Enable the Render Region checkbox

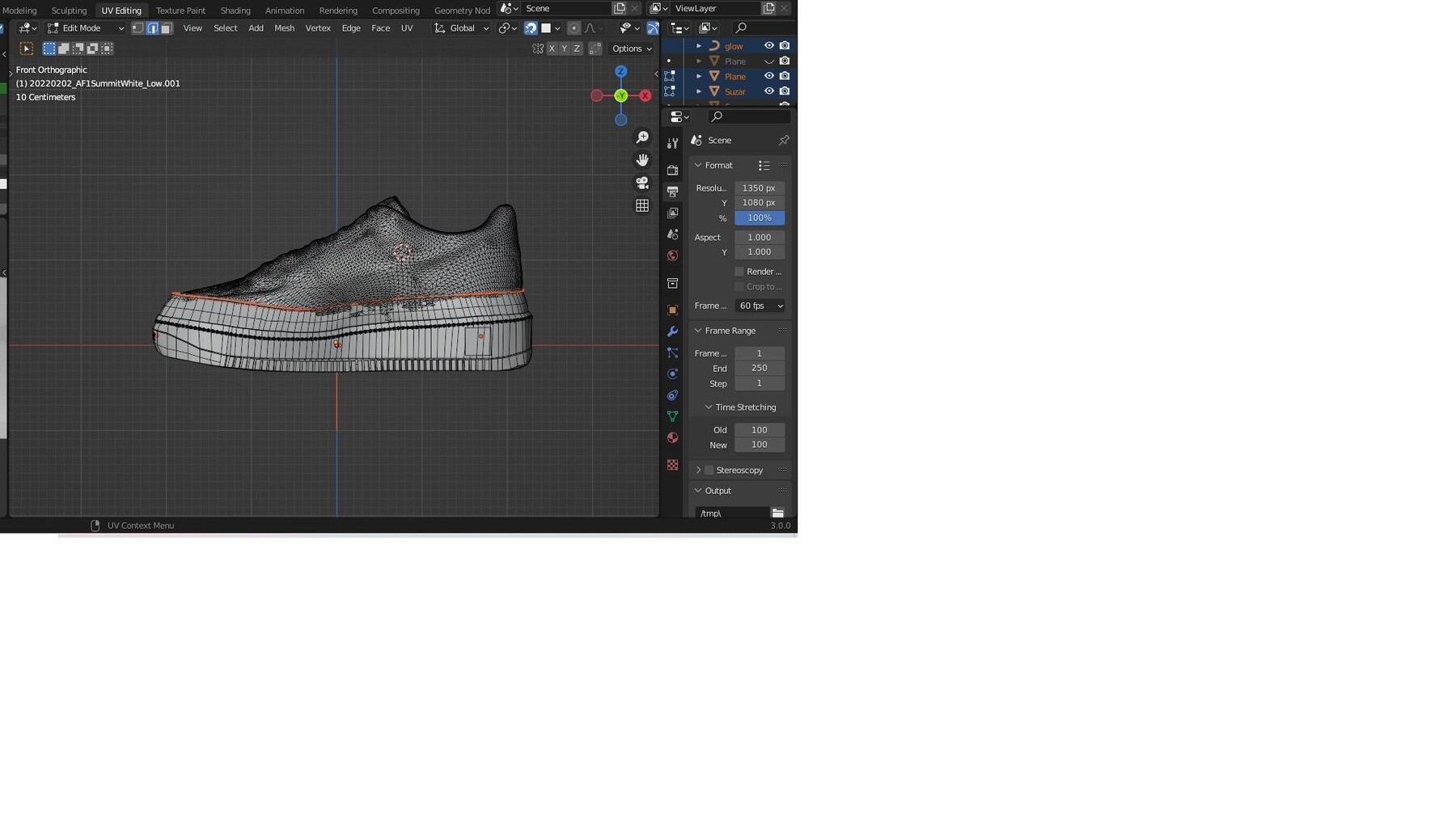[739, 271]
